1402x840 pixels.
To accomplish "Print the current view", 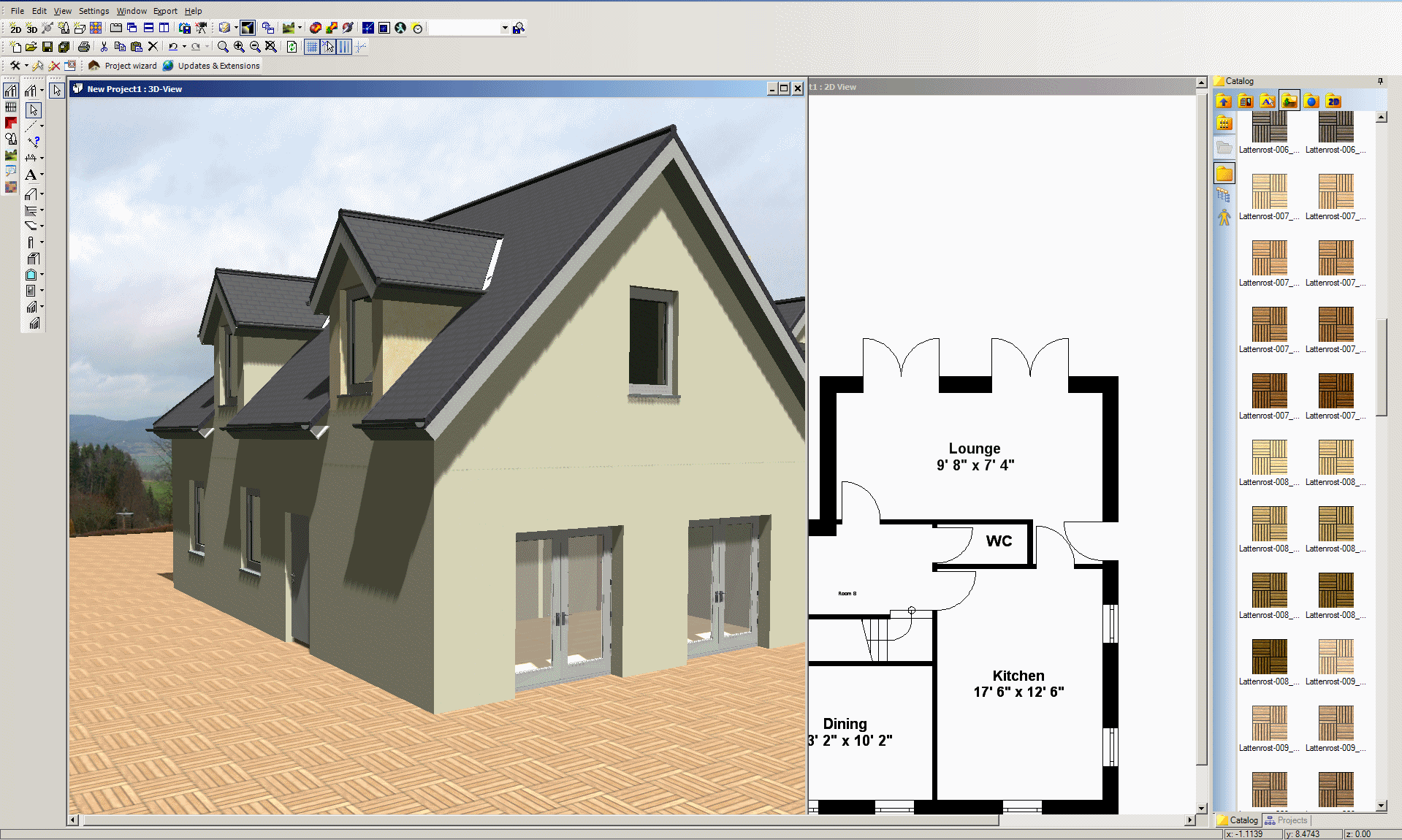I will click(x=84, y=47).
